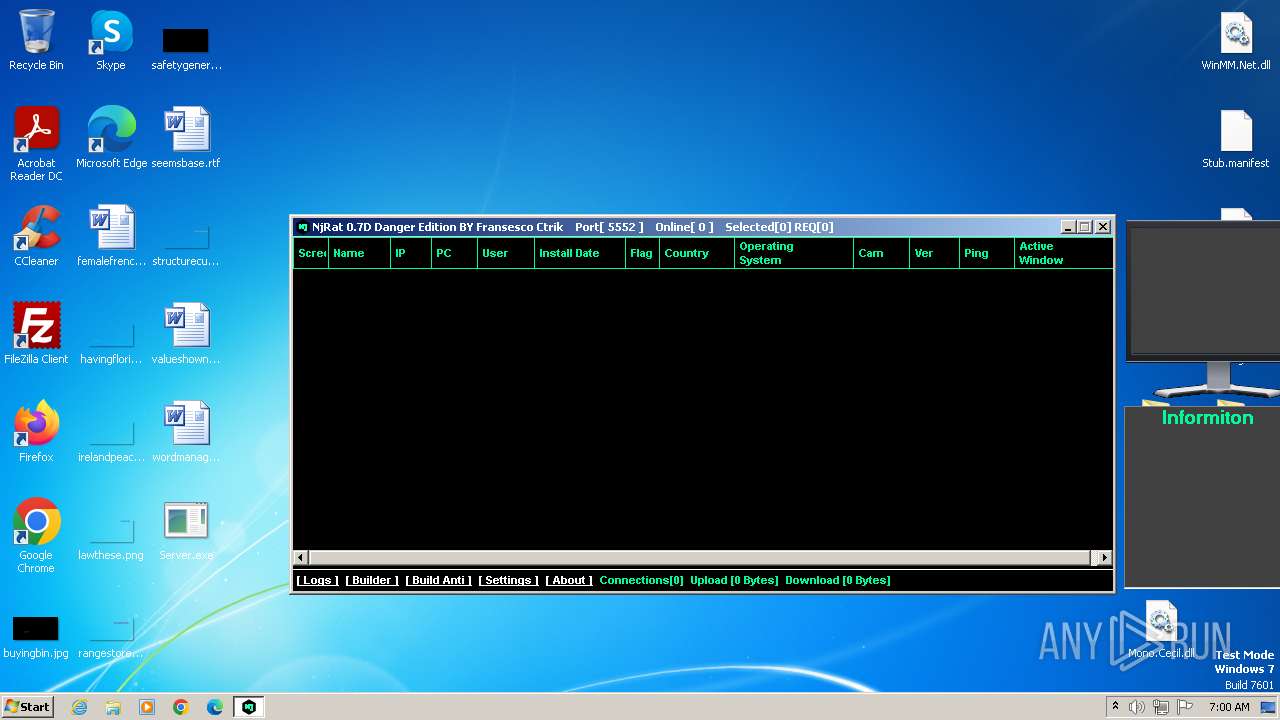The image size is (1280, 720).
Task: Sort by the PC column header
Action: point(454,253)
